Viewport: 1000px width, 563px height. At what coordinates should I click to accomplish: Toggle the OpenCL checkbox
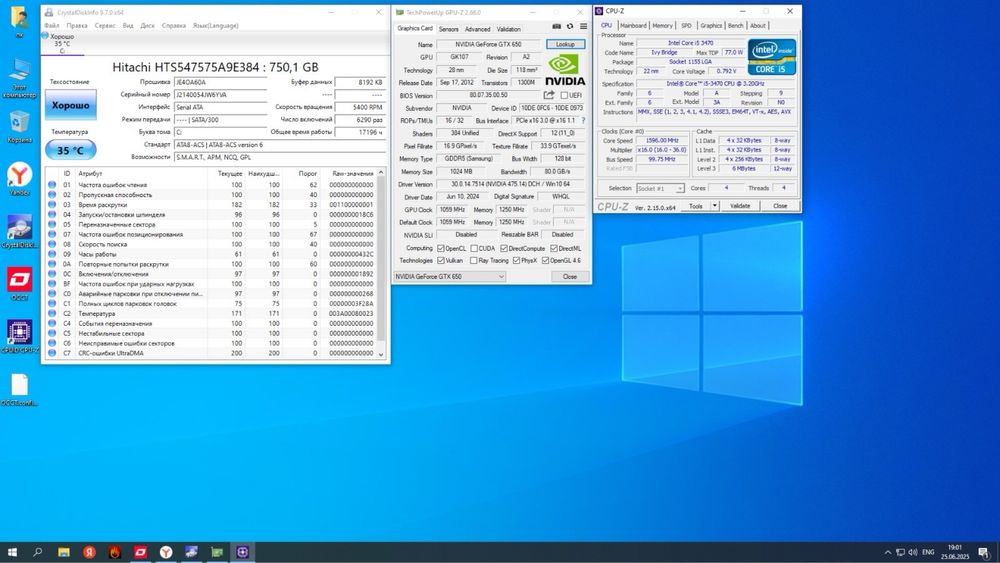[x=441, y=248]
